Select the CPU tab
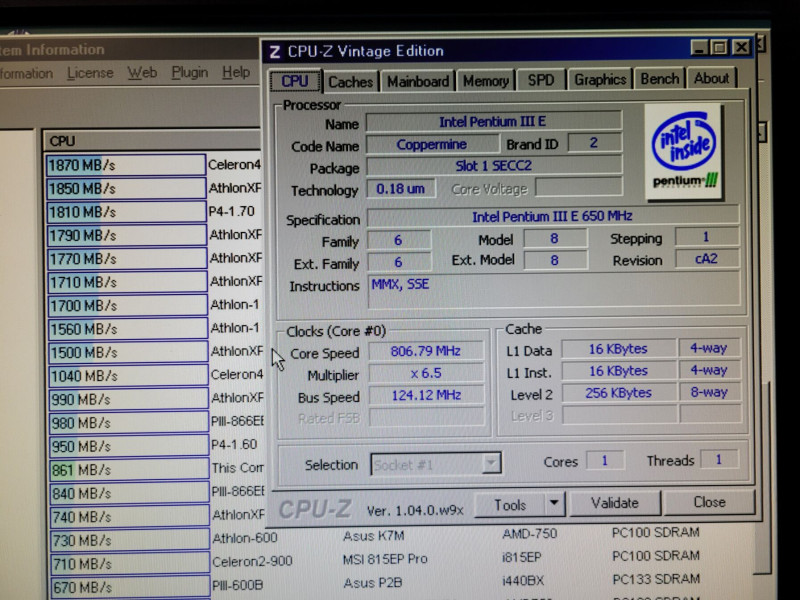The width and height of the screenshot is (800, 600). [295, 81]
